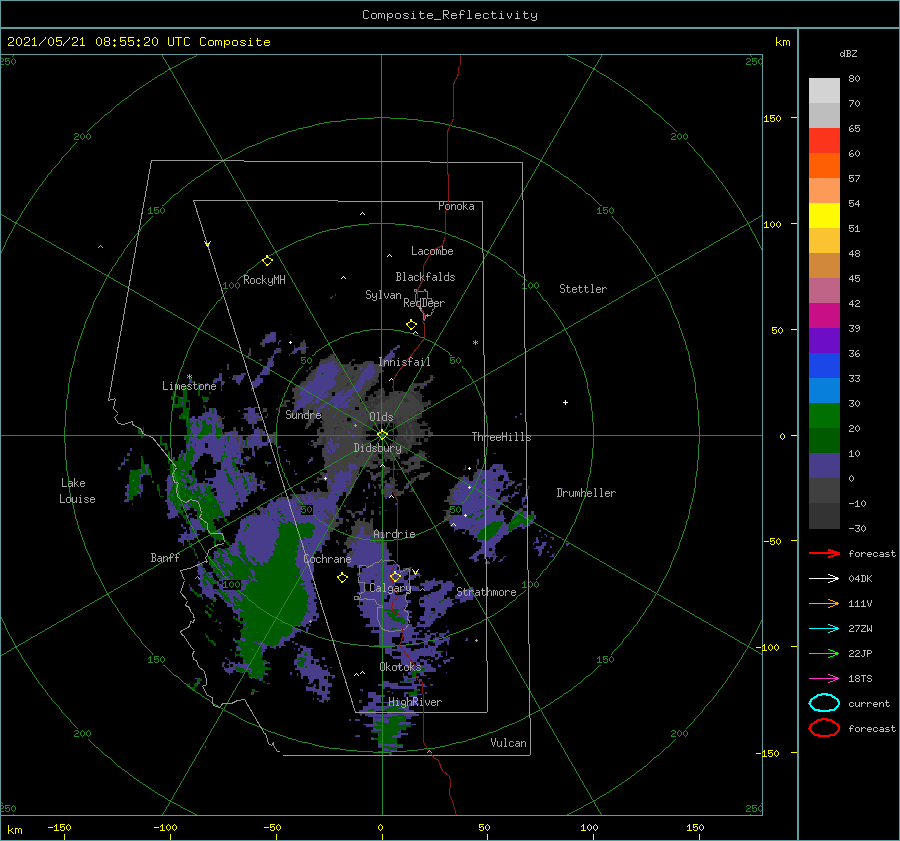This screenshot has height=841, width=900.
Task: Click the Lacombe city label
Action: pos(432,251)
